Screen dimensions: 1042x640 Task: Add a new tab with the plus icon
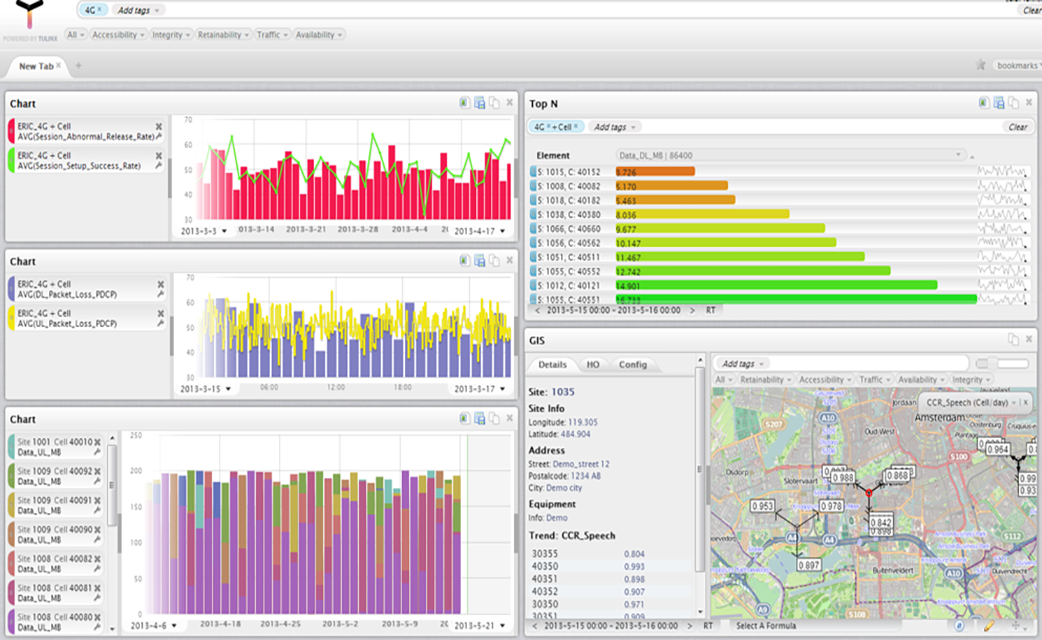78,65
